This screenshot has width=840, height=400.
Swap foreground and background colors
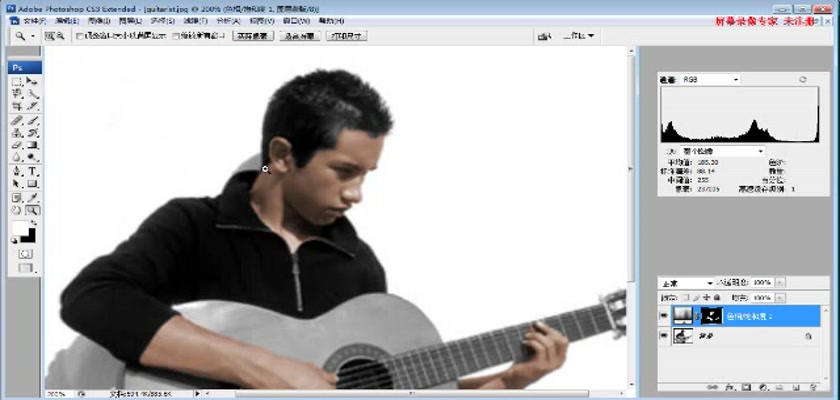(x=34, y=222)
